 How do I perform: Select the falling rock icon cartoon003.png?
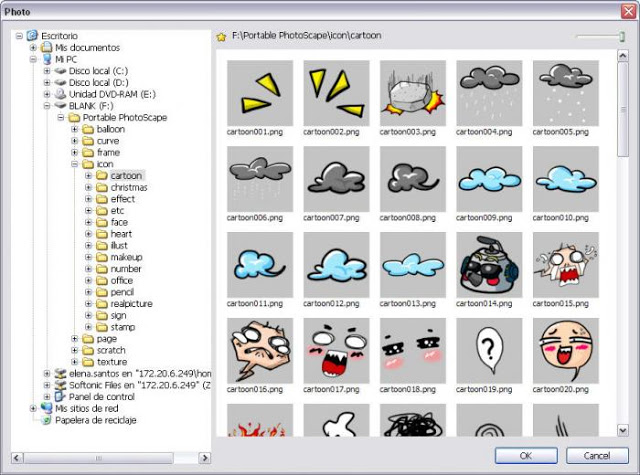[x=413, y=93]
